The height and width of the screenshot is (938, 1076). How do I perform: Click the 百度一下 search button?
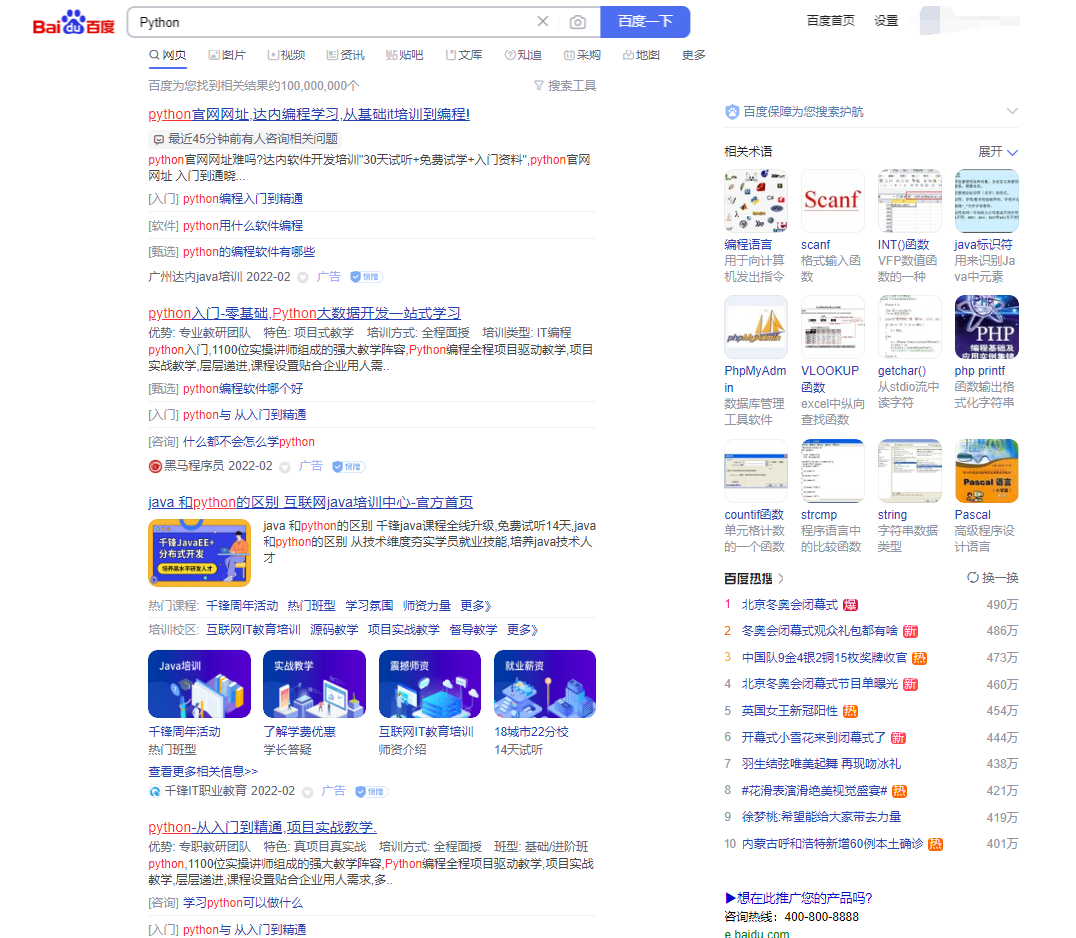click(645, 22)
